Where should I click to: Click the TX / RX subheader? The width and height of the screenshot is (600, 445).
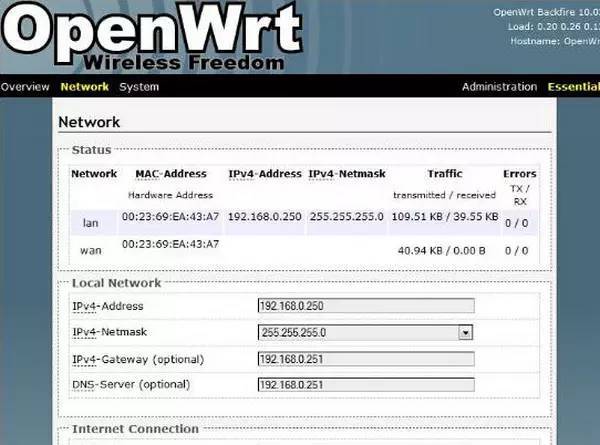pos(520,195)
